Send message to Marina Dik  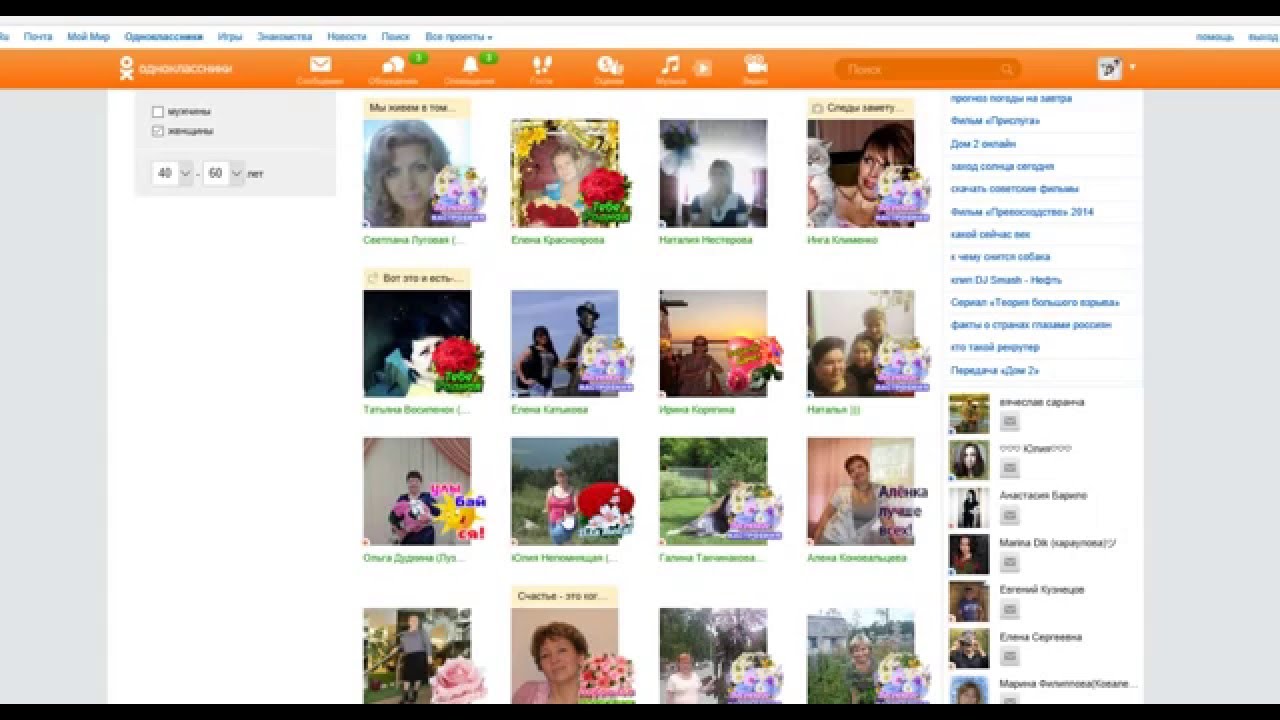click(x=1010, y=563)
